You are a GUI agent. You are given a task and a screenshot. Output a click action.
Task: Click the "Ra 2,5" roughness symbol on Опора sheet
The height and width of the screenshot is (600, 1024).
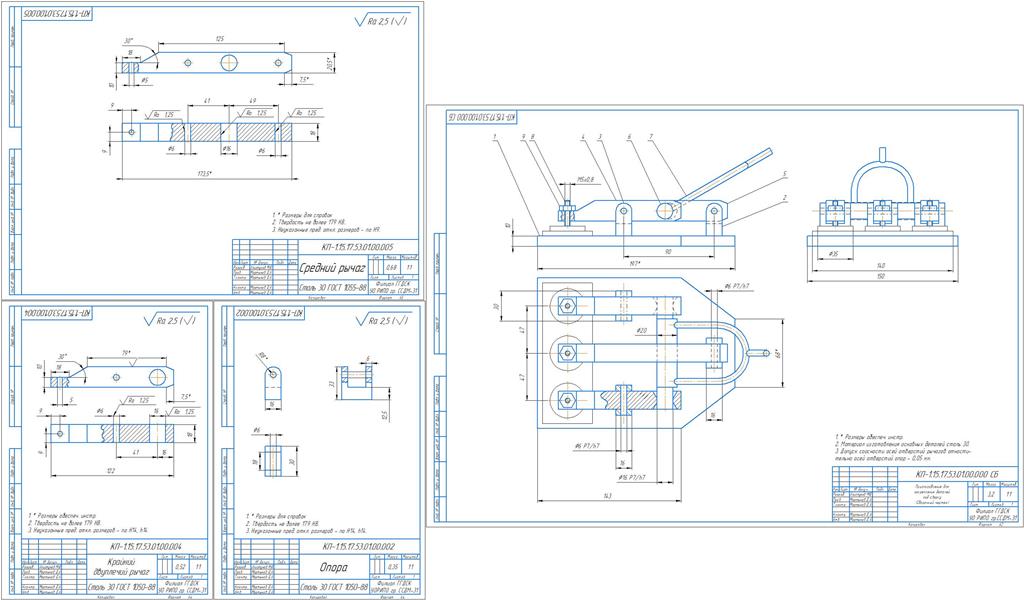(382, 321)
